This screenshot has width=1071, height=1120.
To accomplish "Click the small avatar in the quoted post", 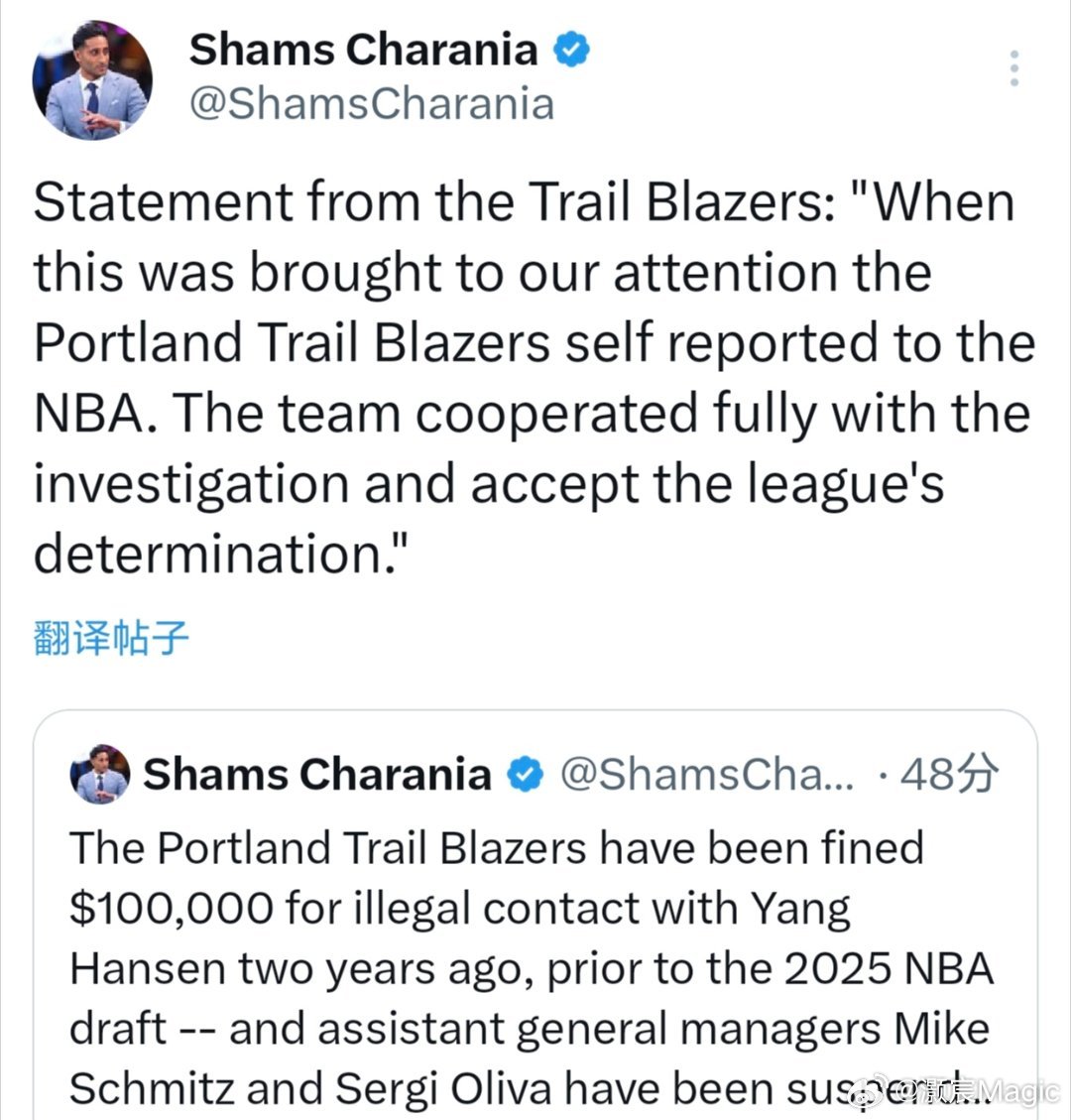I will pyautogui.click(x=99, y=774).
